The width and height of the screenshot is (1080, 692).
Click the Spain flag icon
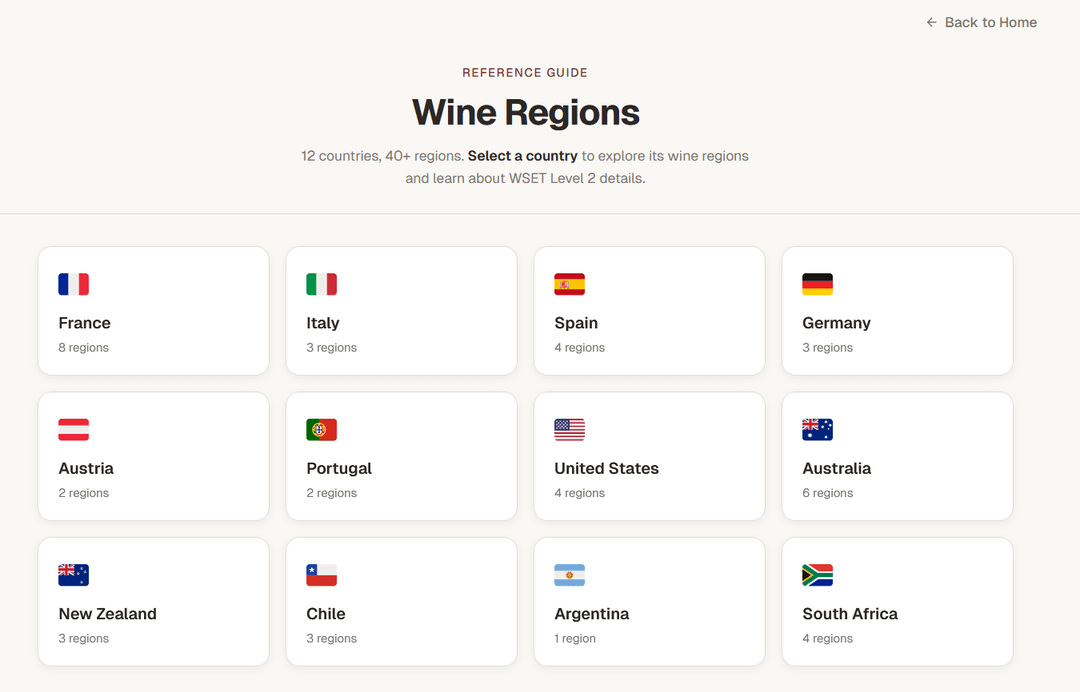coord(569,284)
